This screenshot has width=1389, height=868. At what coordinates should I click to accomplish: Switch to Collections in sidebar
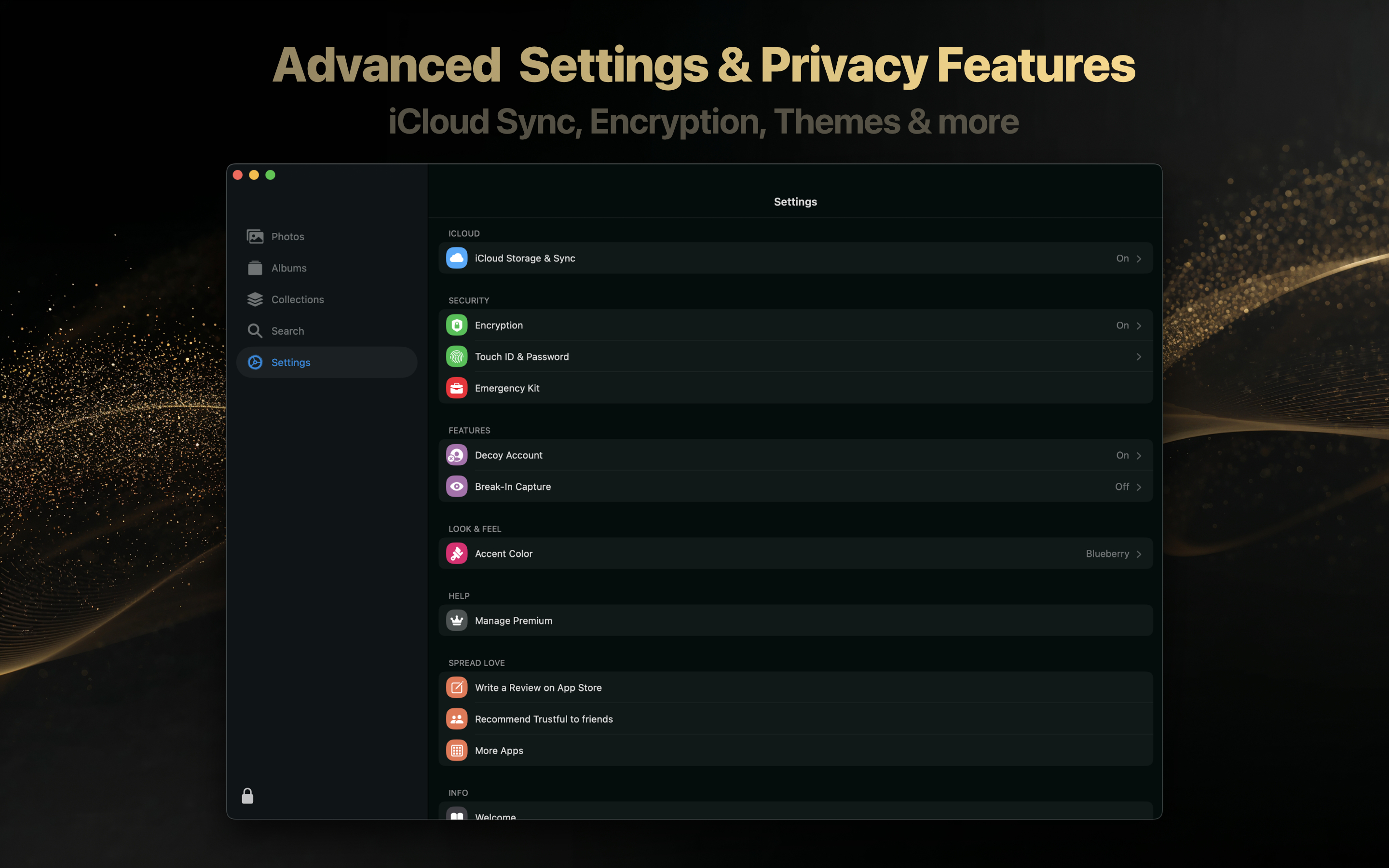[x=327, y=299]
